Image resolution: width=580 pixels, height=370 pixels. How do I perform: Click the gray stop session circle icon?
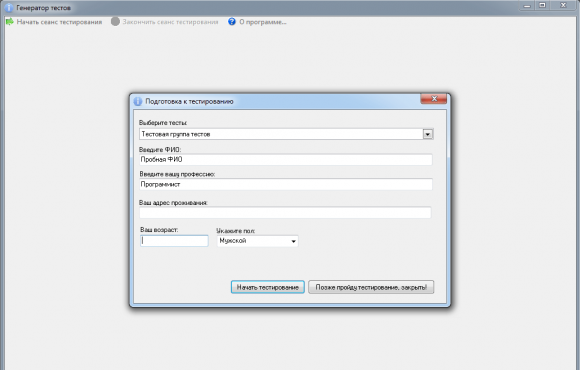(x=115, y=21)
